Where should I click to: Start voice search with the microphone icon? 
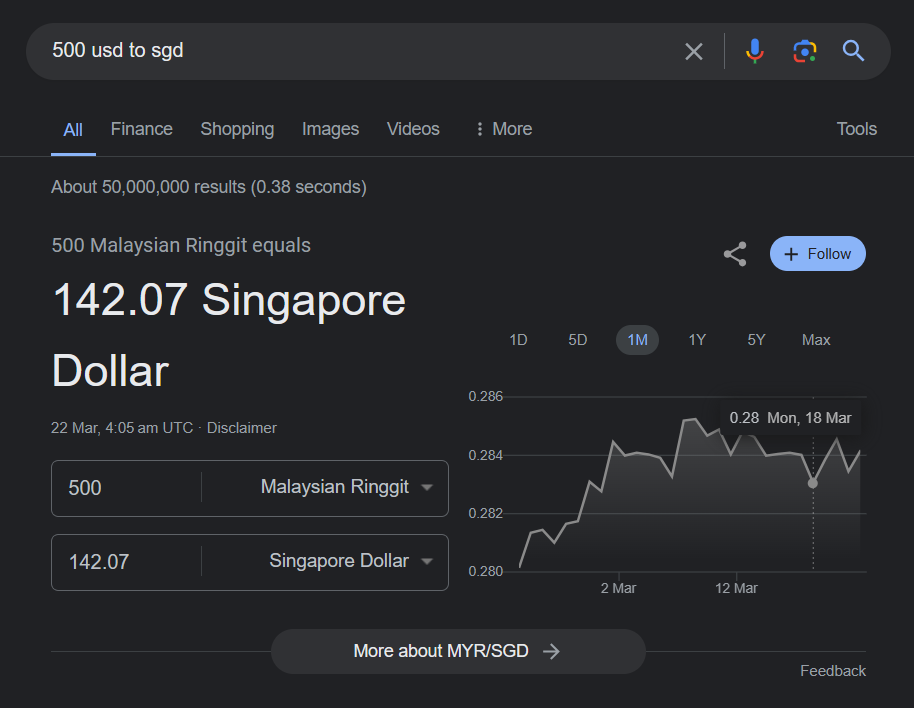754,51
